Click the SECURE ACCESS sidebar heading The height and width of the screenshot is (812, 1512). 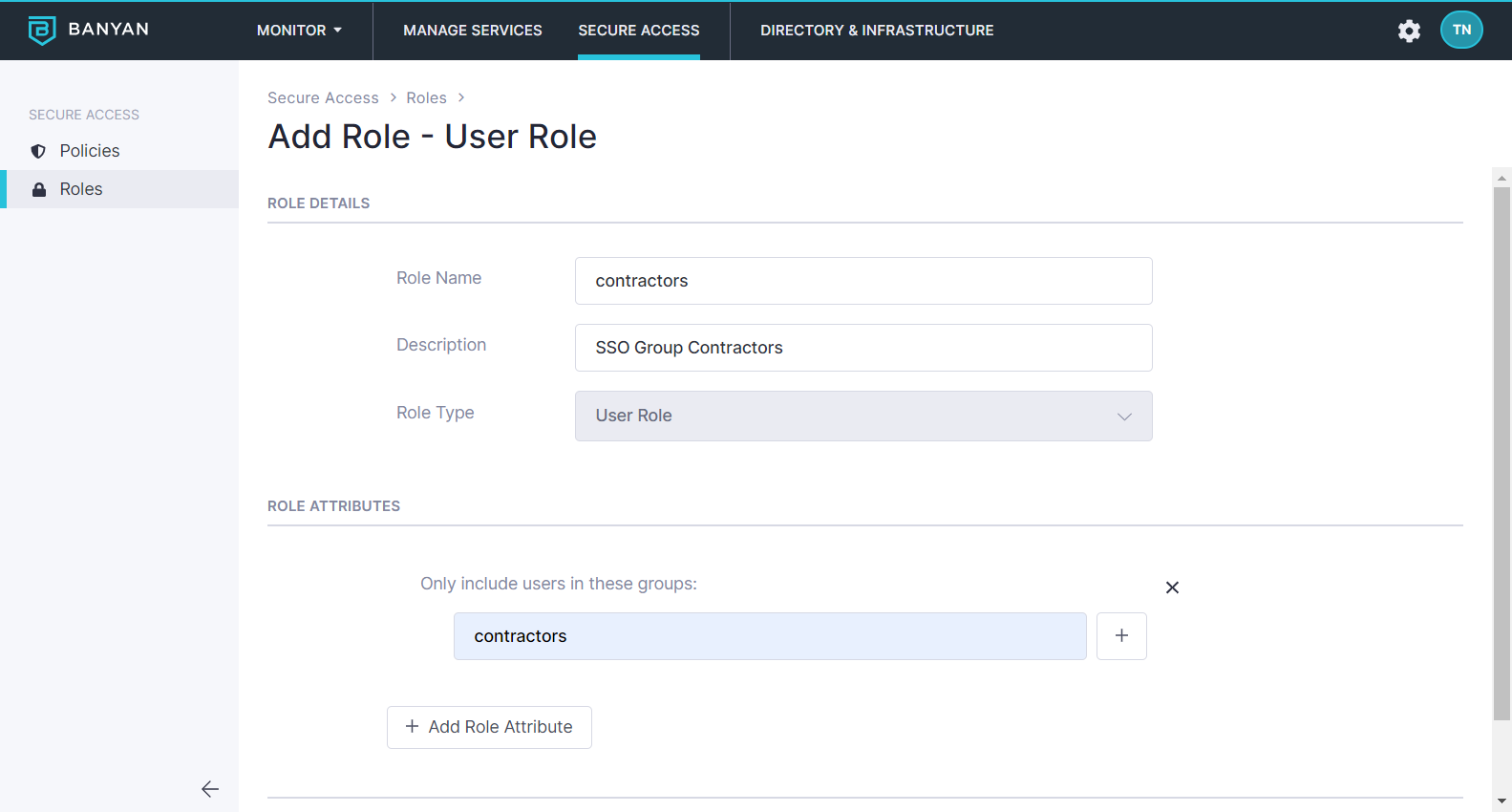pyautogui.click(x=84, y=115)
